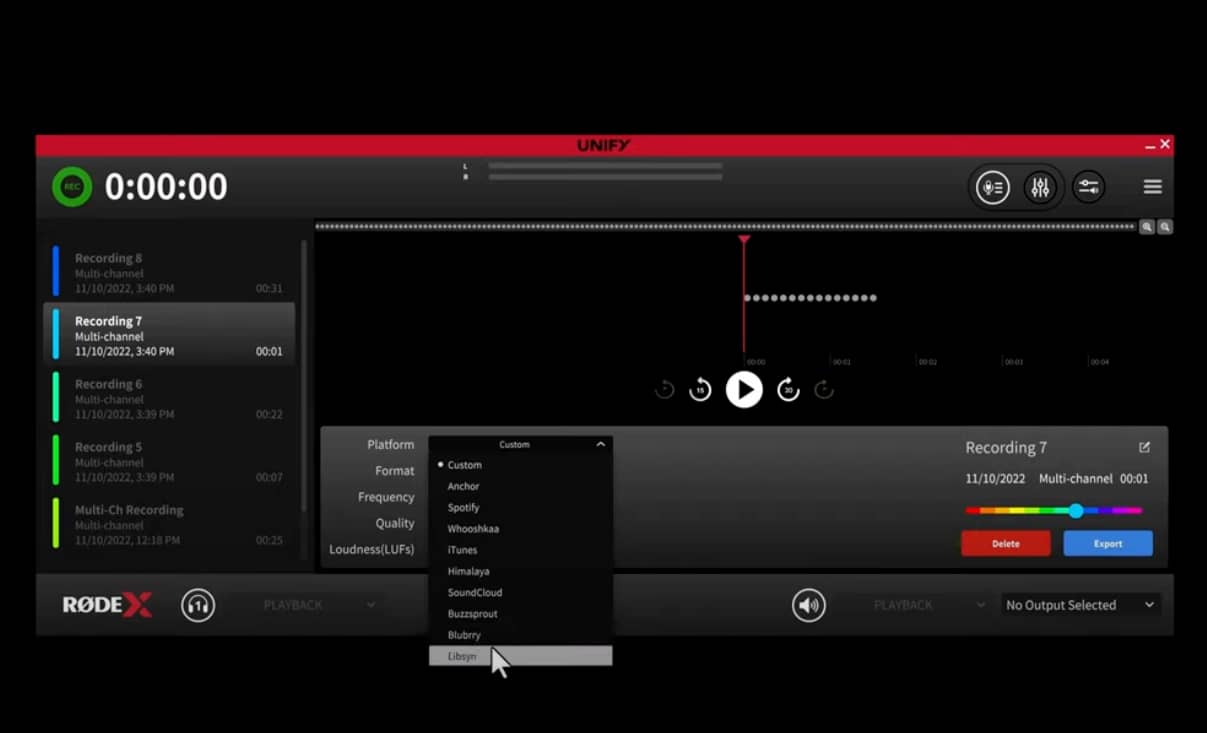Viewport: 1207px width, 733px height.
Task: Click the recordings list scrollbar
Action: pos(304,375)
